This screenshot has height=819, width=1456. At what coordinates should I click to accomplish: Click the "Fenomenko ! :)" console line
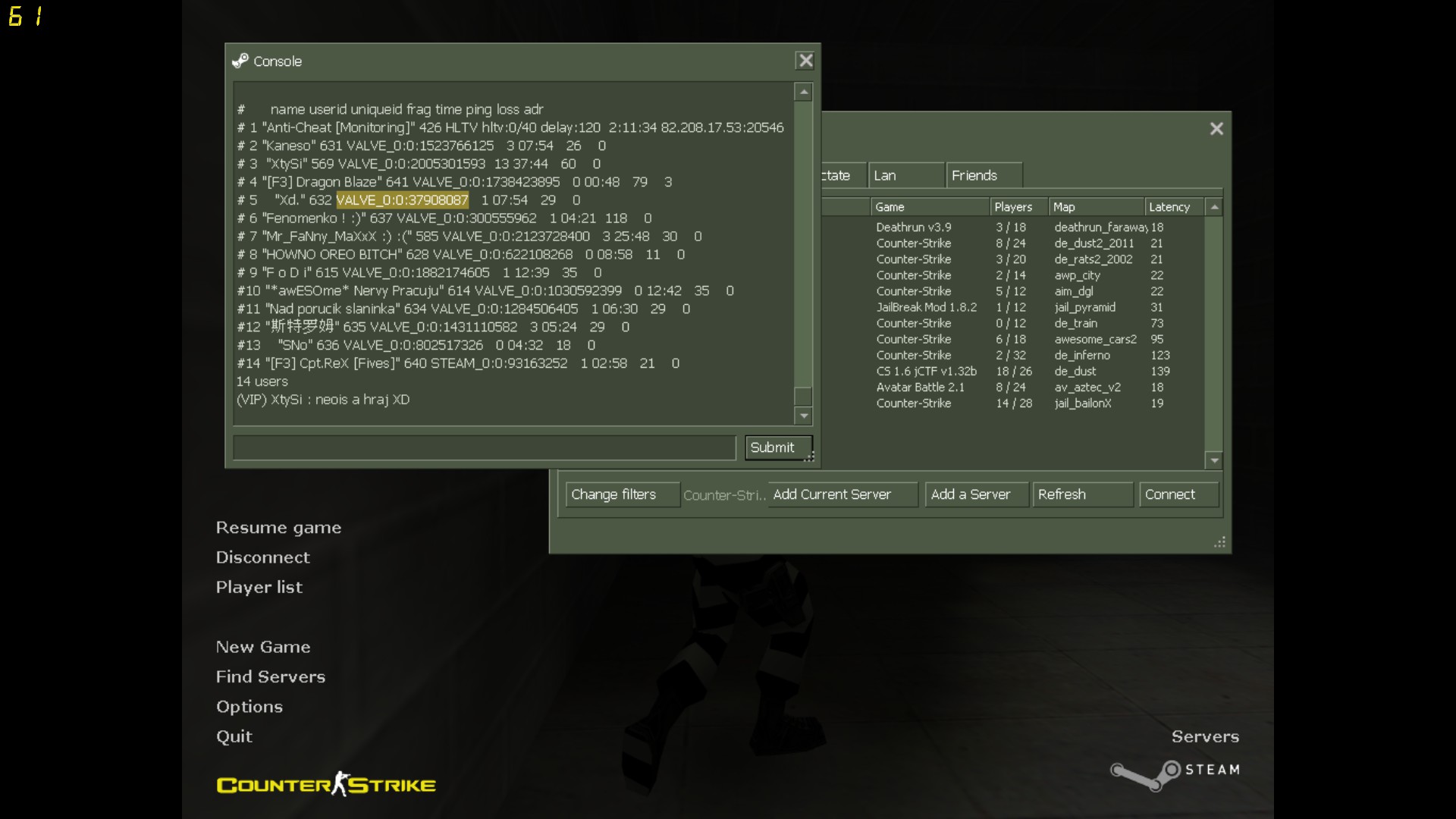(x=444, y=218)
